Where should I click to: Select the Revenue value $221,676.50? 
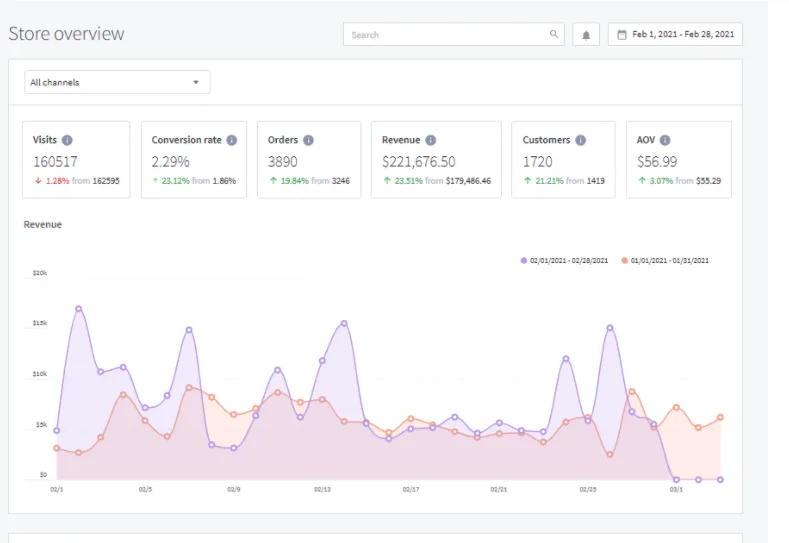click(x=419, y=162)
